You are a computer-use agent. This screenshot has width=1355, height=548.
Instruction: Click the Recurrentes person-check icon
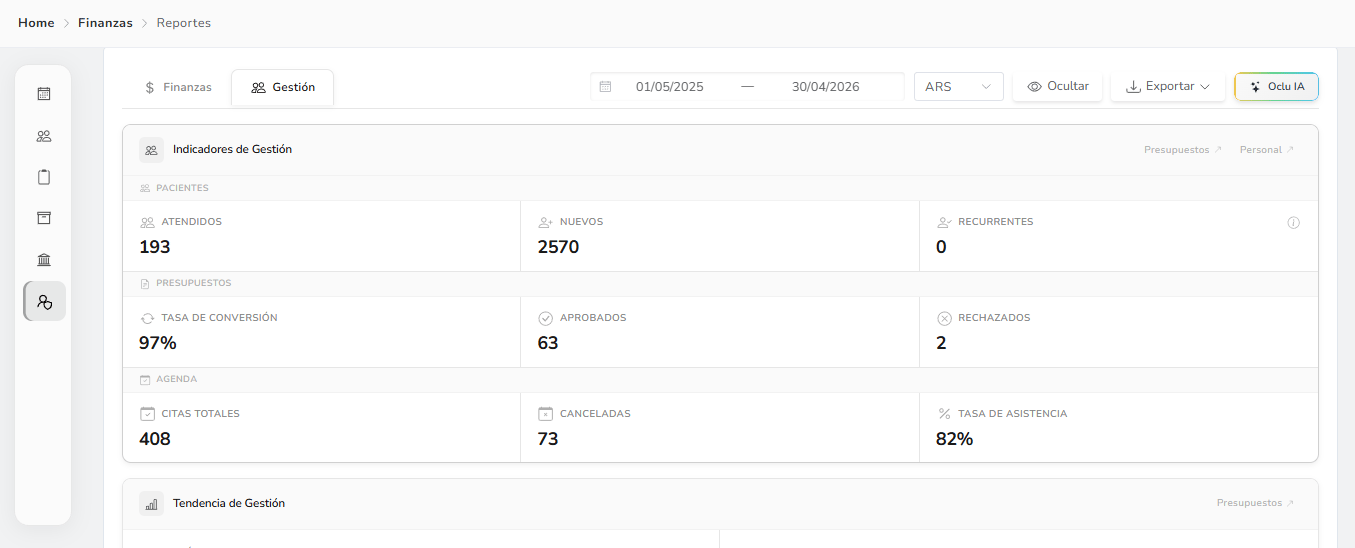coord(944,222)
